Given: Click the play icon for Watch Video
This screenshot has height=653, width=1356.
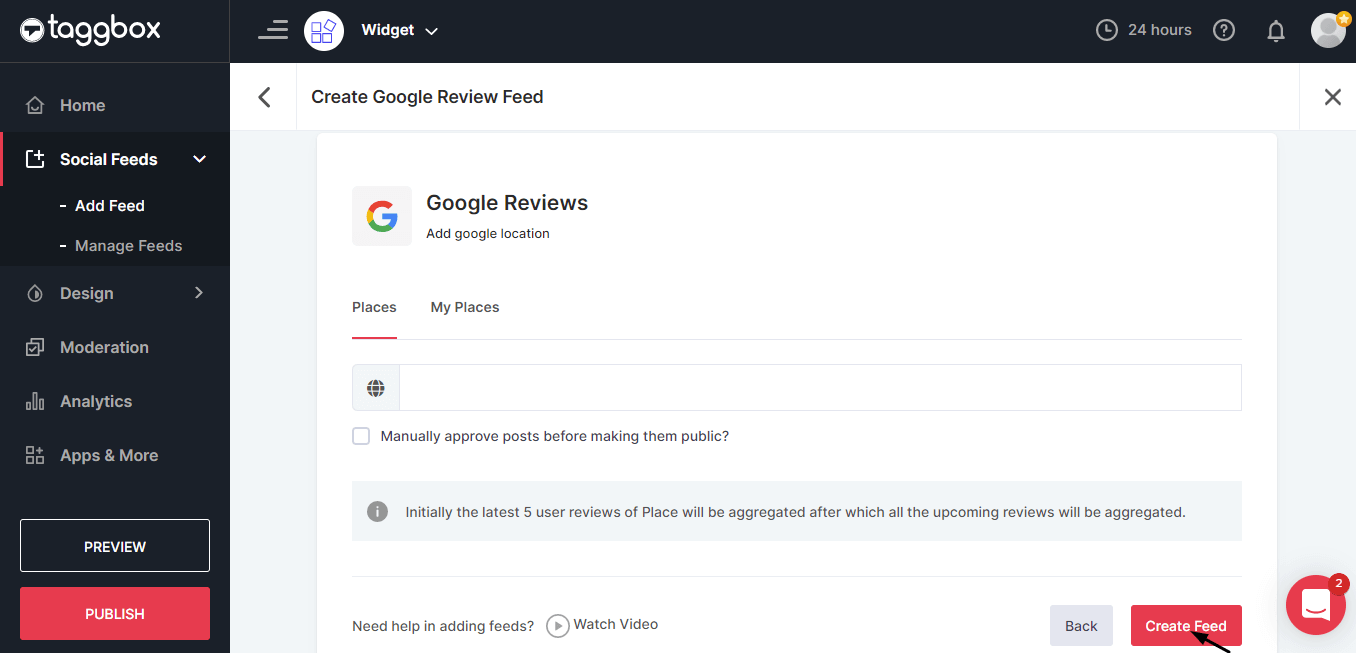Looking at the screenshot, I should [x=557, y=625].
